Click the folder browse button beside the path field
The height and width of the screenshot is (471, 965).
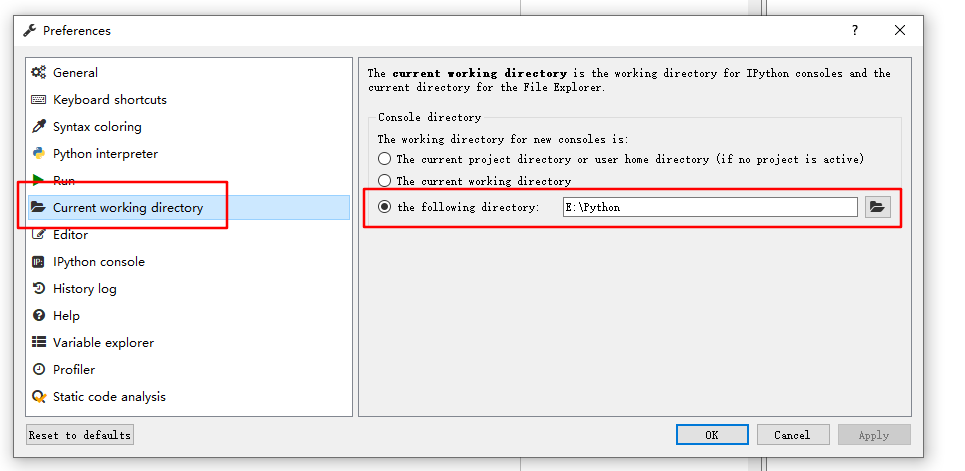(x=878, y=207)
